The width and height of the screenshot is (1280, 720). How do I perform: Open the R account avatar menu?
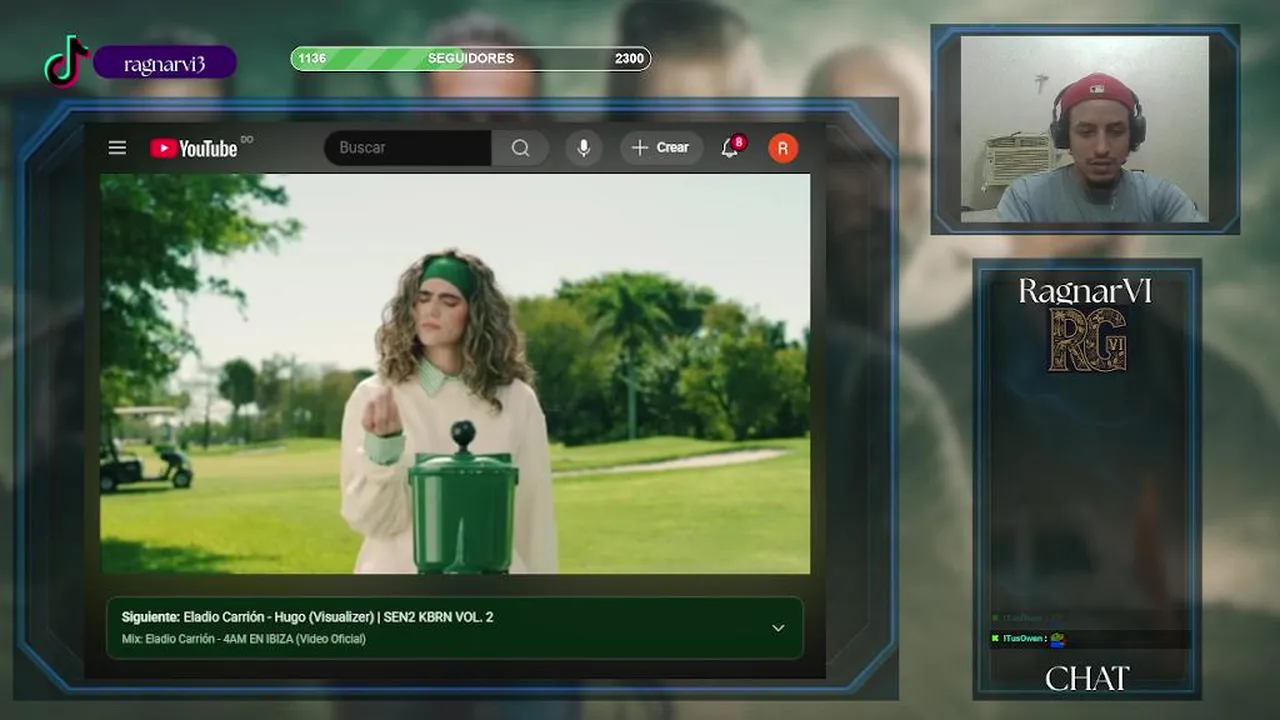(783, 148)
